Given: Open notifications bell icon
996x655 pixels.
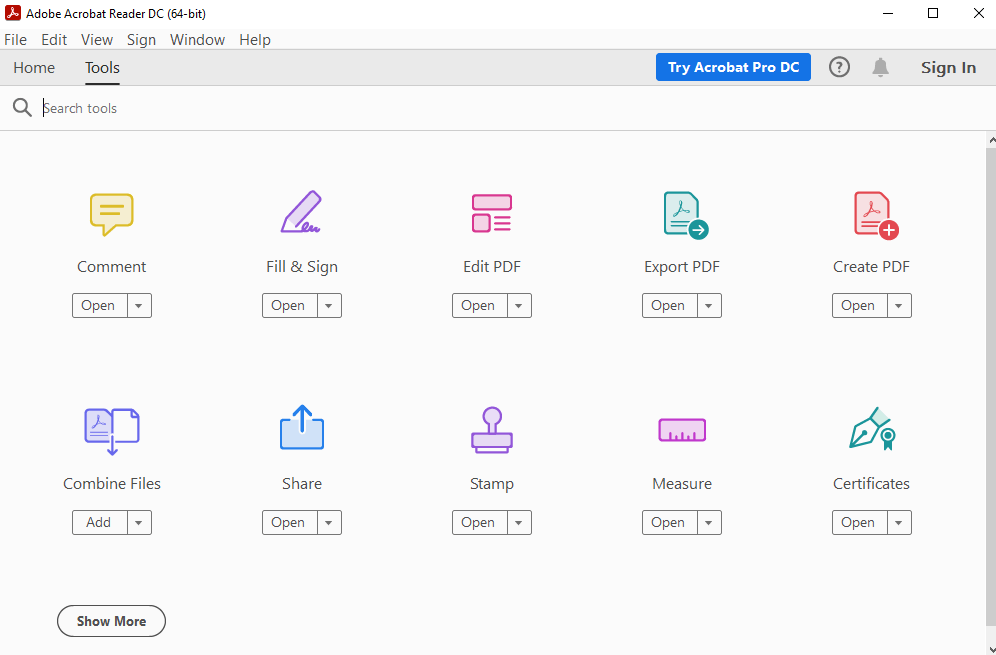Looking at the screenshot, I should point(880,67).
